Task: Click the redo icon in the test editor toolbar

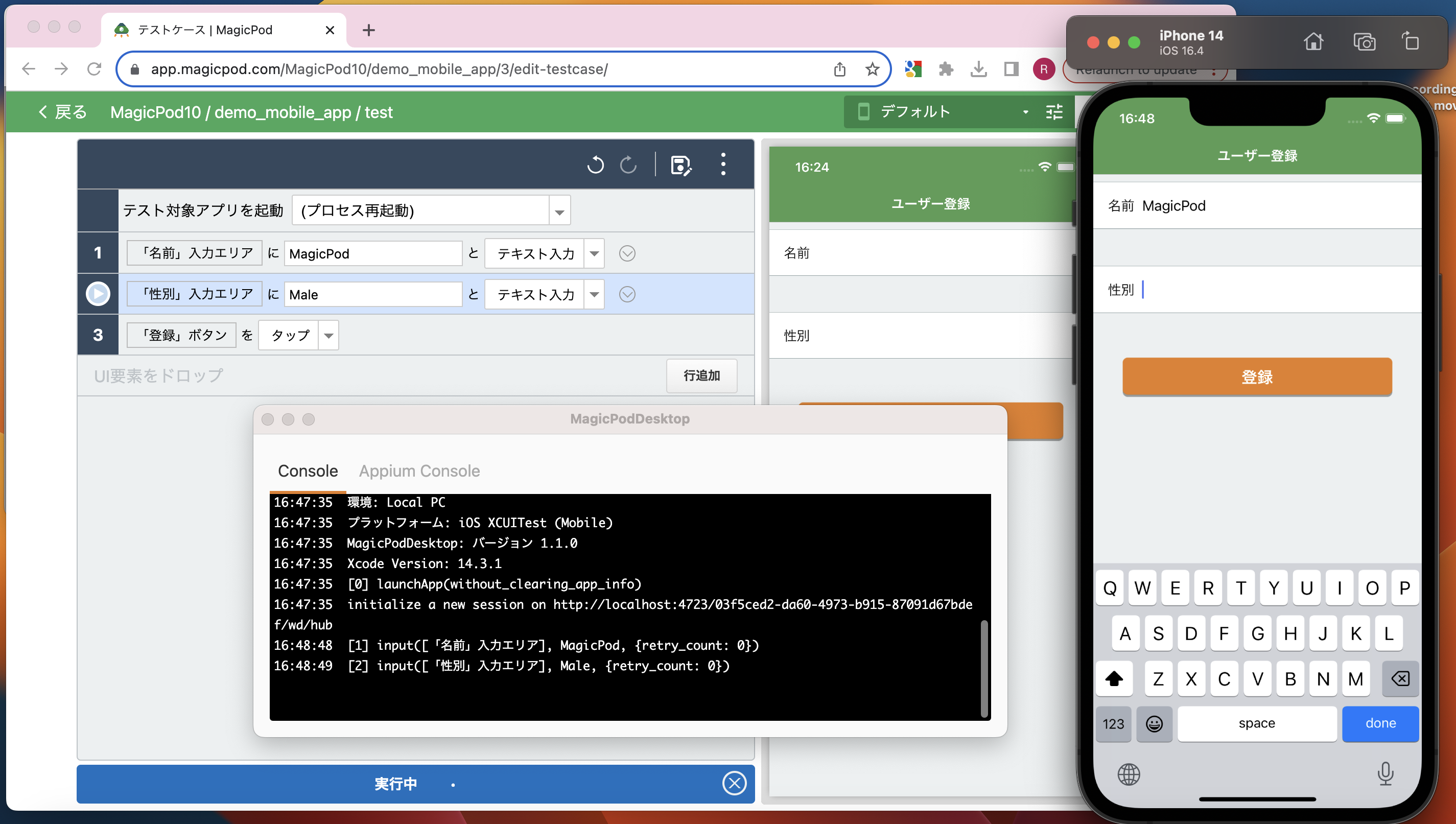Action: click(x=628, y=164)
